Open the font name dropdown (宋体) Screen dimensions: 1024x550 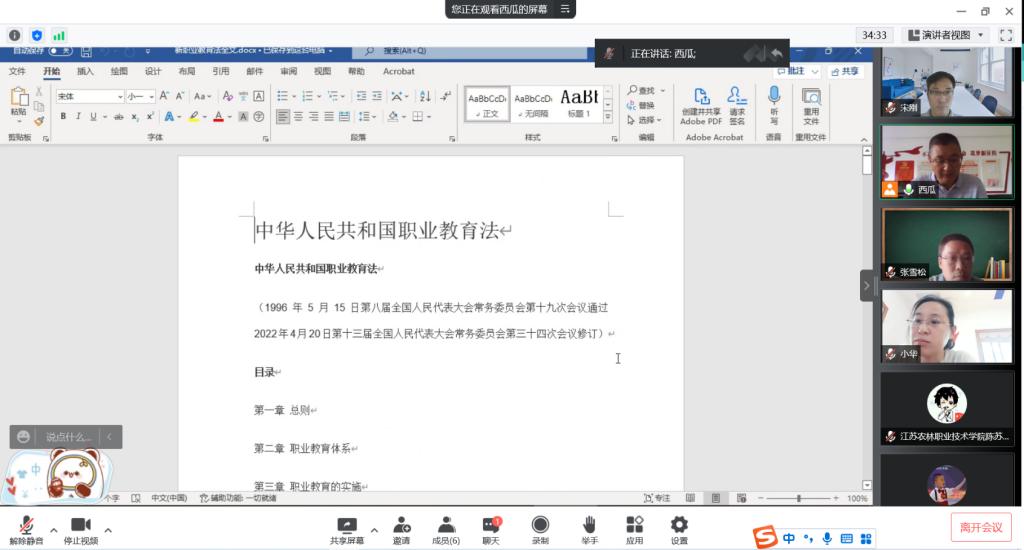point(120,97)
